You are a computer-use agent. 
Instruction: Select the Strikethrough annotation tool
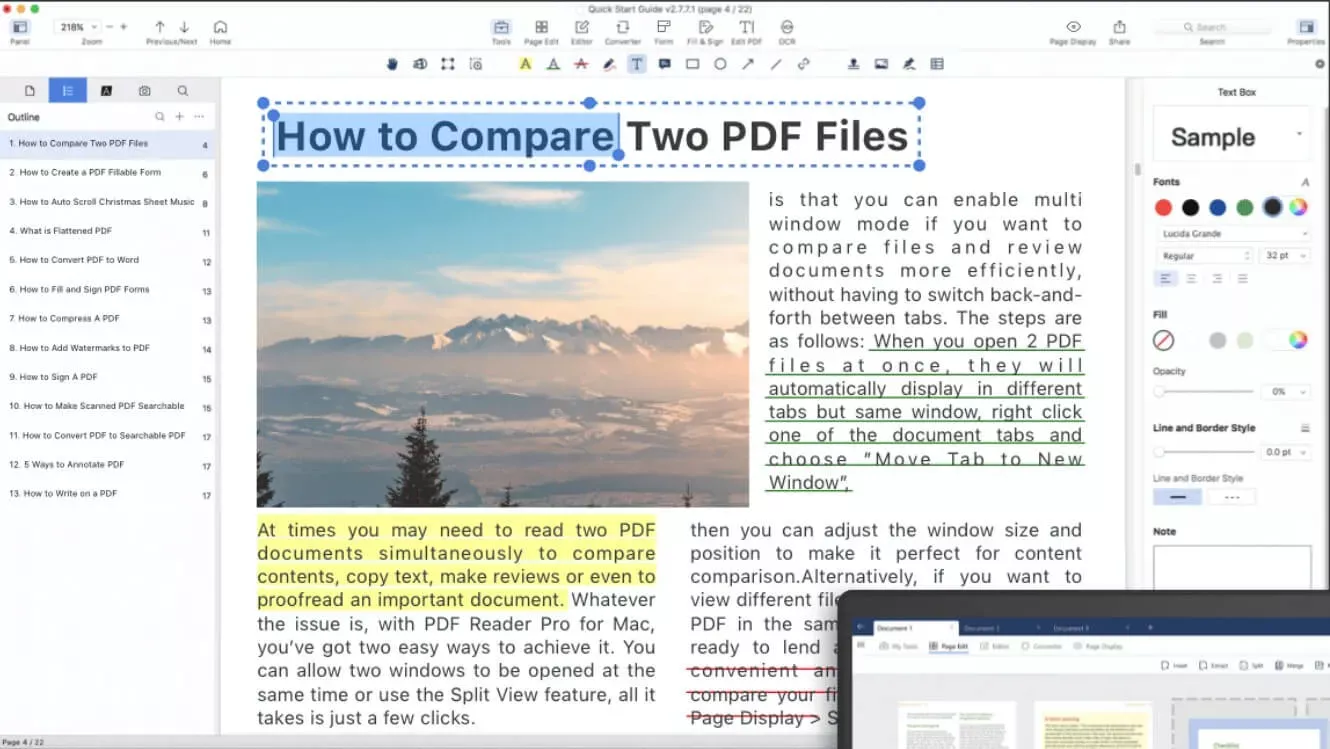pyautogui.click(x=581, y=64)
